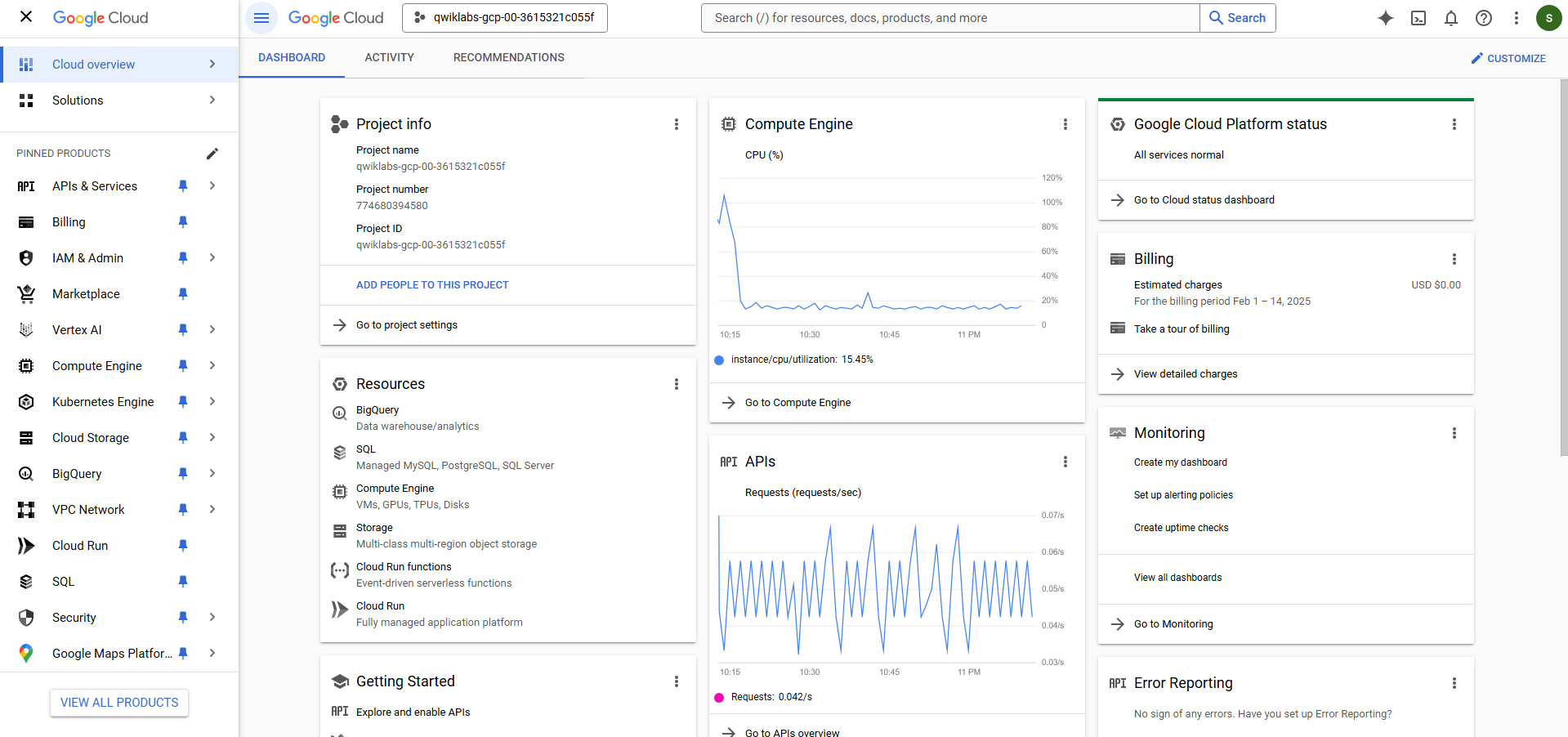Open the notifications bell
The width and height of the screenshot is (1568, 737).
pos(1451,18)
